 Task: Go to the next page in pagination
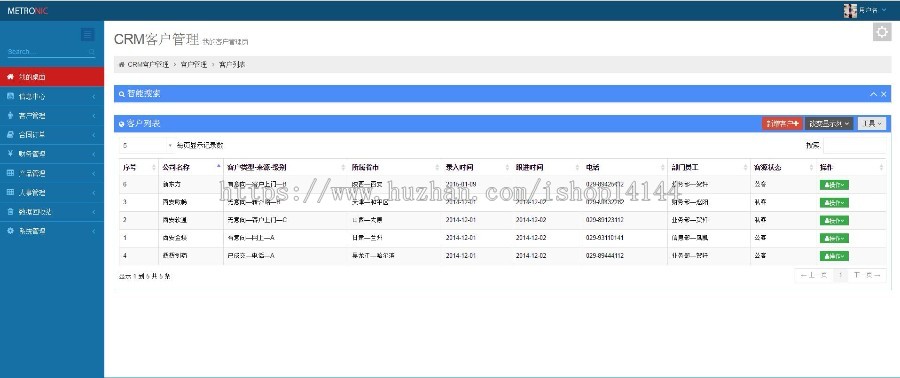866,276
